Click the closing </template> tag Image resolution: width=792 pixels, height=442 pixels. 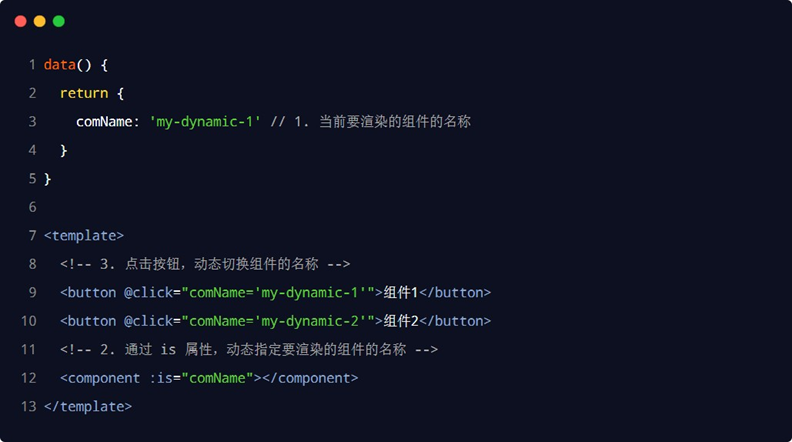point(88,407)
